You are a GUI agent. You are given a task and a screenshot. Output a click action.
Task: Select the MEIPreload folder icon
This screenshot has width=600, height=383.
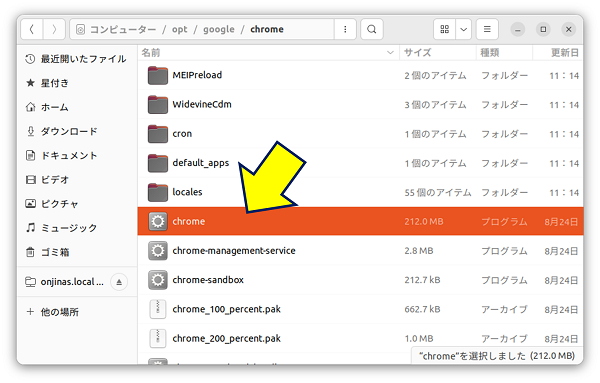click(158, 75)
